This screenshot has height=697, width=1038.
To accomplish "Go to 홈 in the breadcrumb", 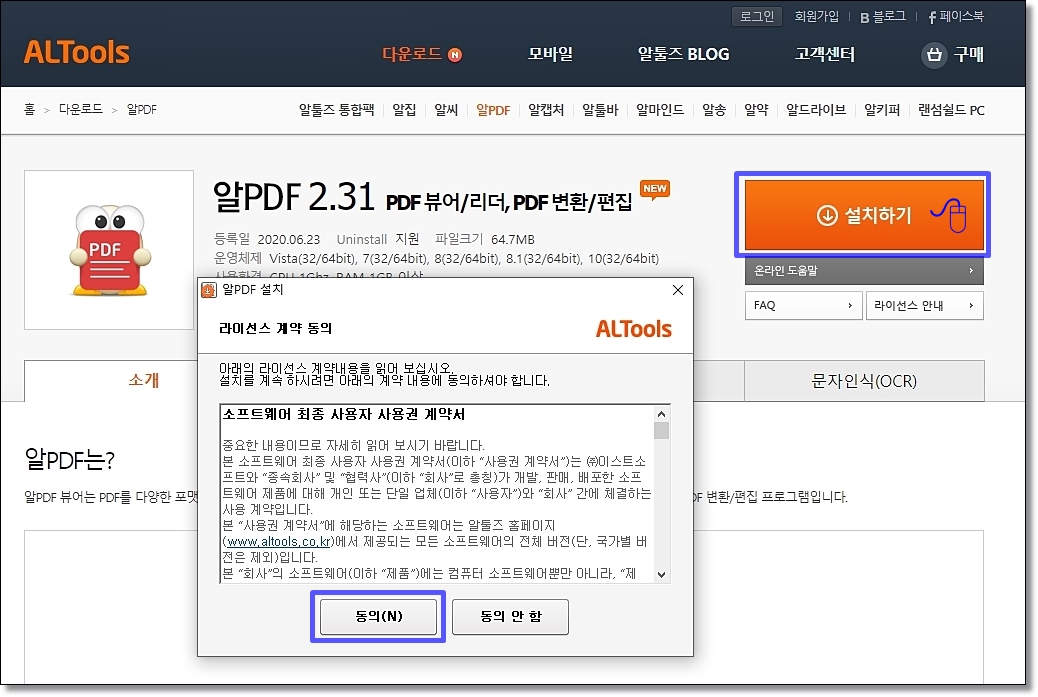I will coord(29,109).
